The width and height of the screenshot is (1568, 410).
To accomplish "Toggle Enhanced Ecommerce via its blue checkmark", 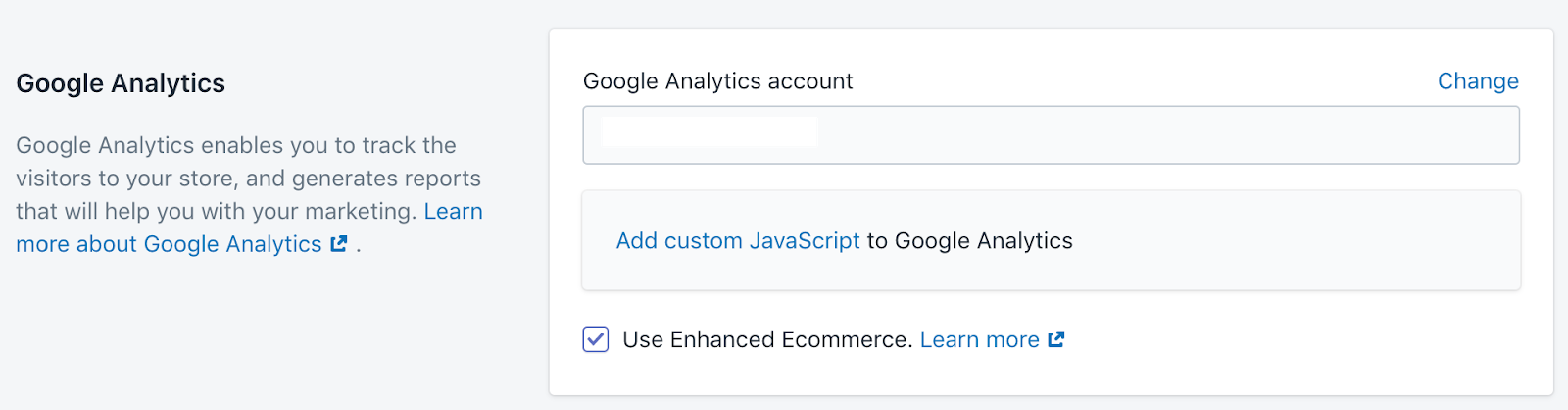I will [596, 339].
